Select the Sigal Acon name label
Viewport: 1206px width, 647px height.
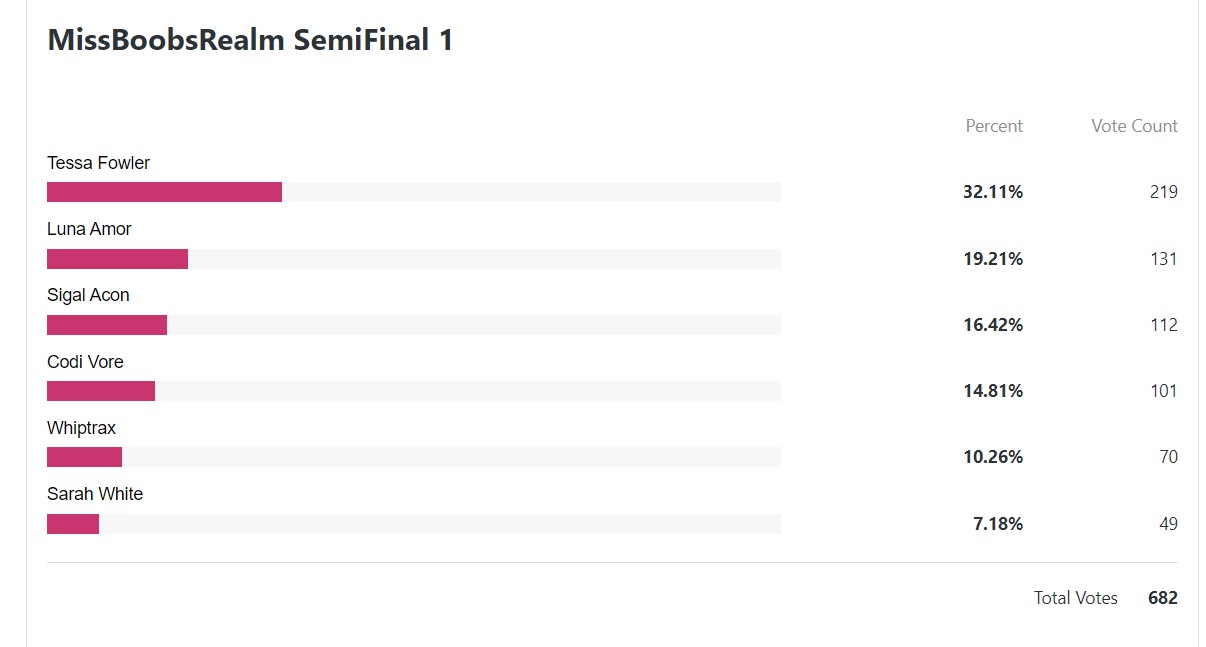88,295
